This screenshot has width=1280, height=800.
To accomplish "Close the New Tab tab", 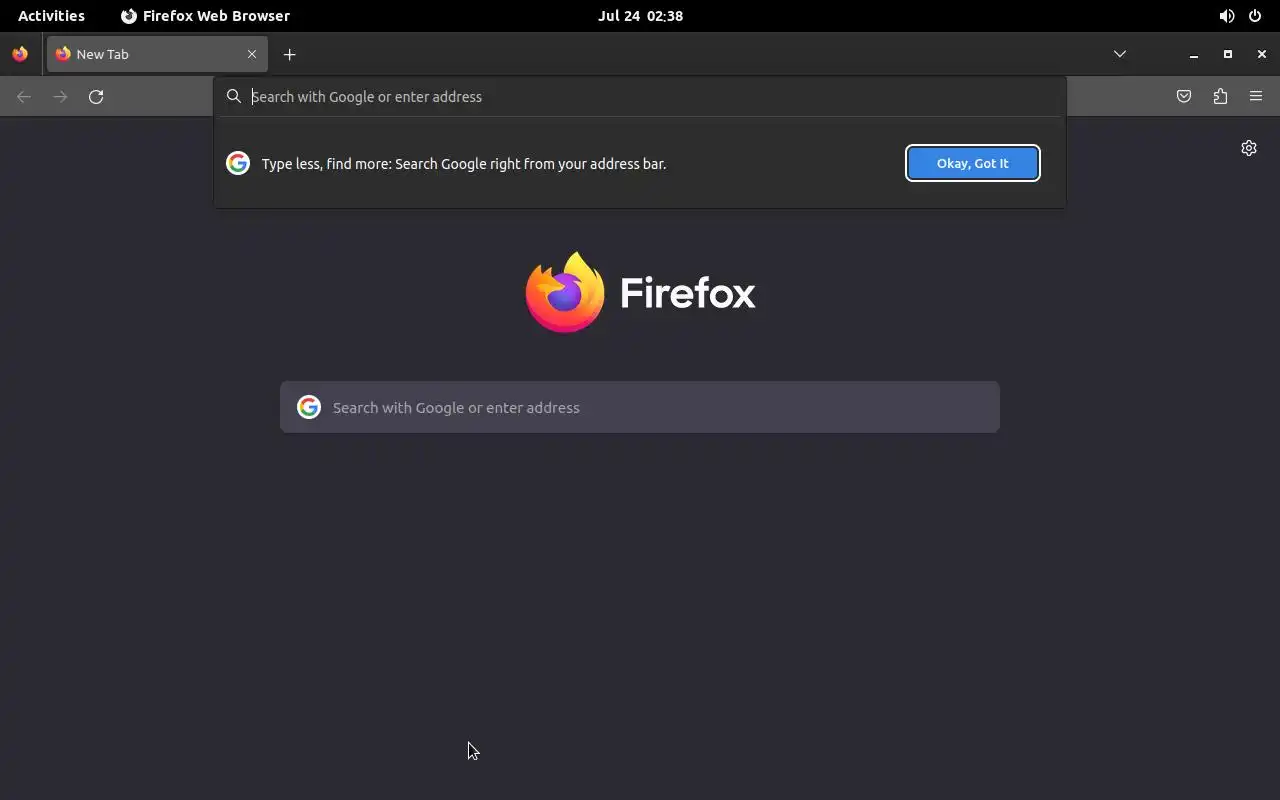I will [252, 54].
